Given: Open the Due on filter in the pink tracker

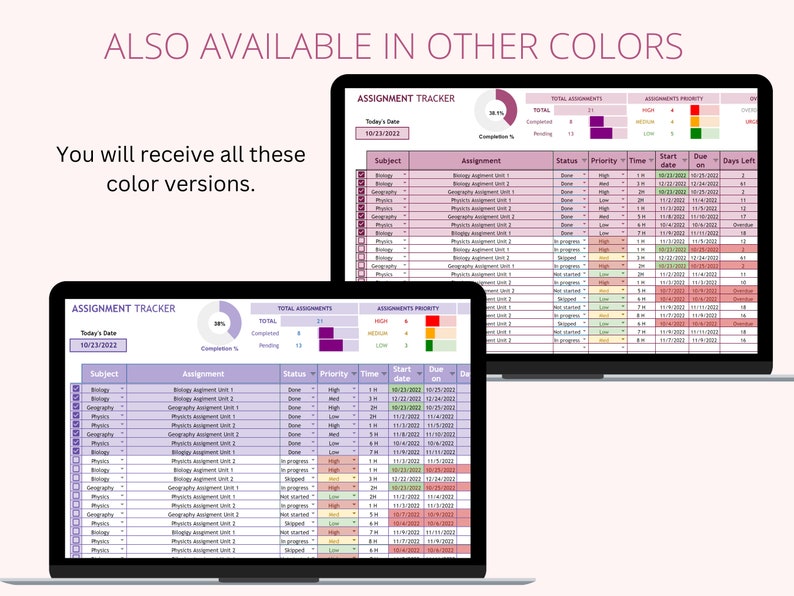Looking at the screenshot, I should point(716,161).
